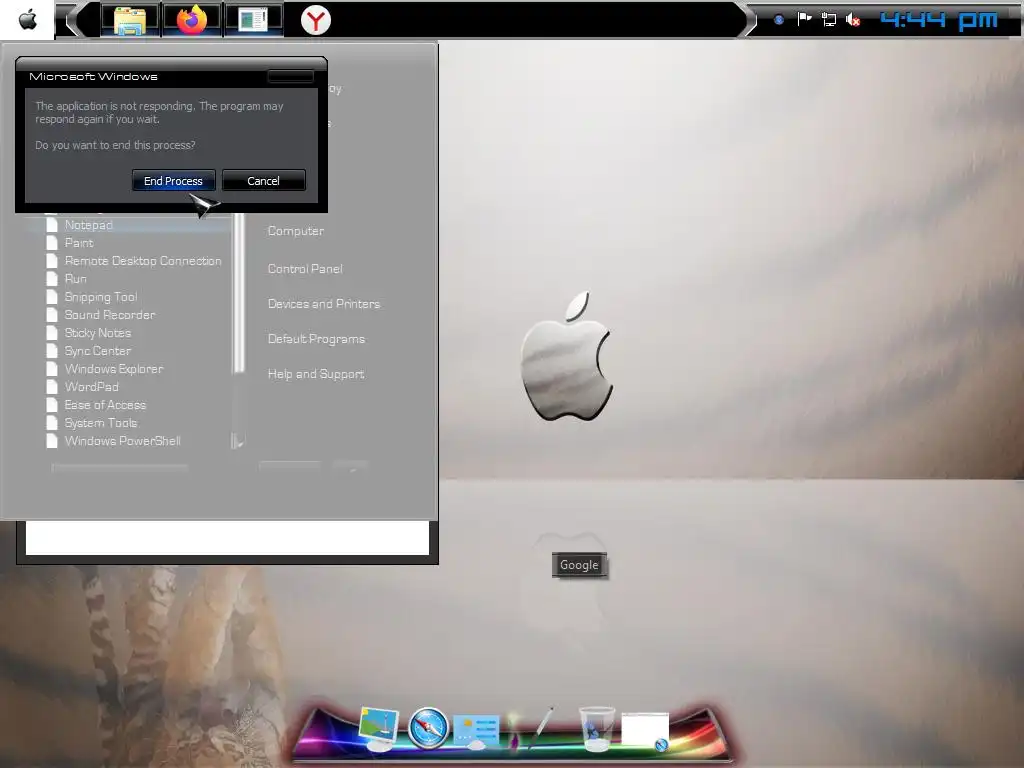Close the Microsoft Windows dialog
The width and height of the screenshot is (1024, 768).
pyautogui.click(x=291, y=76)
